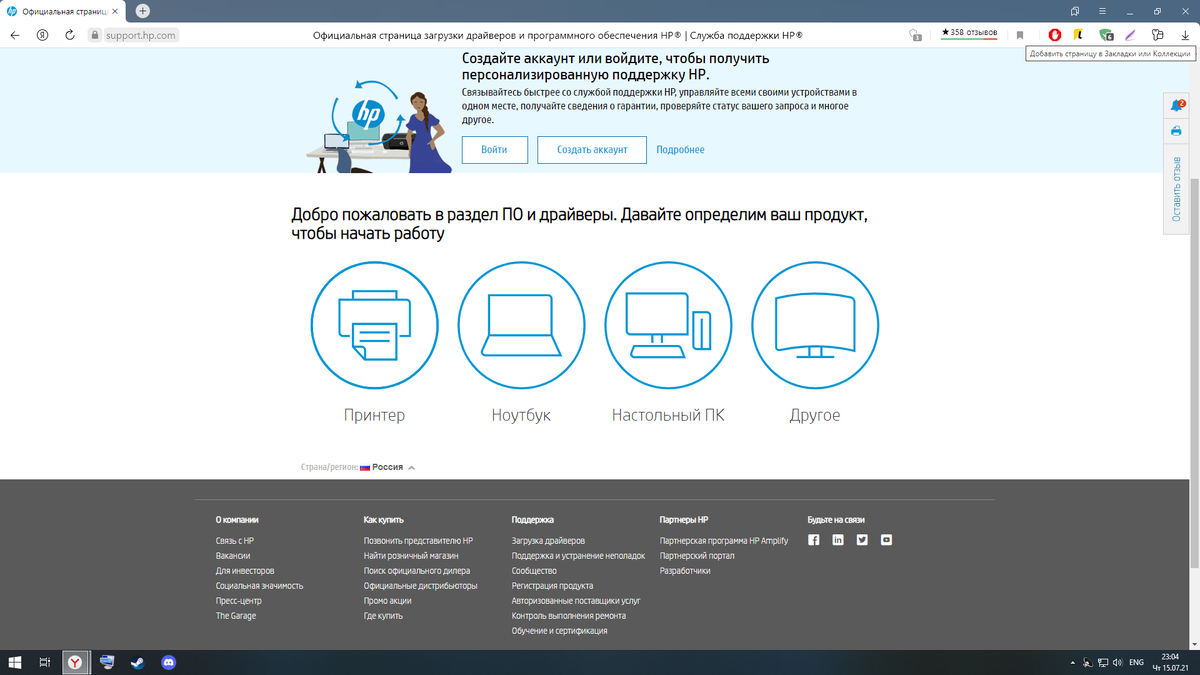The width and height of the screenshot is (1200, 675).
Task: Open Позвонить представителю HP link
Action: 419,541
